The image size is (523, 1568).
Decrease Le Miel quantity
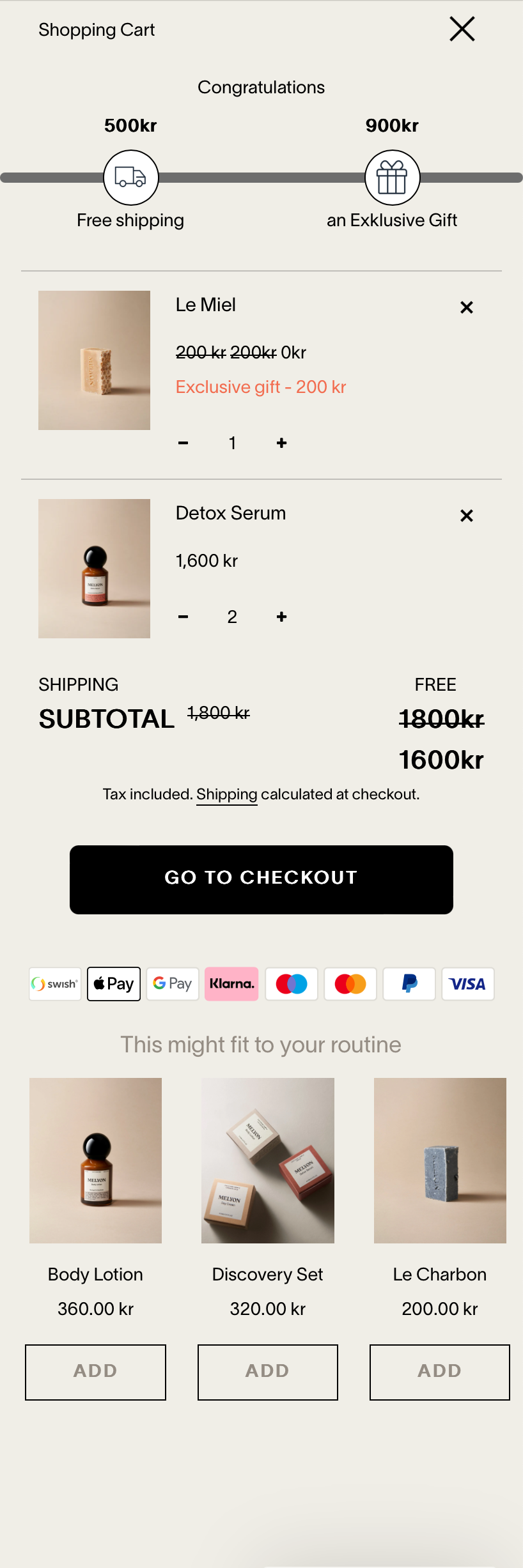coord(183,443)
